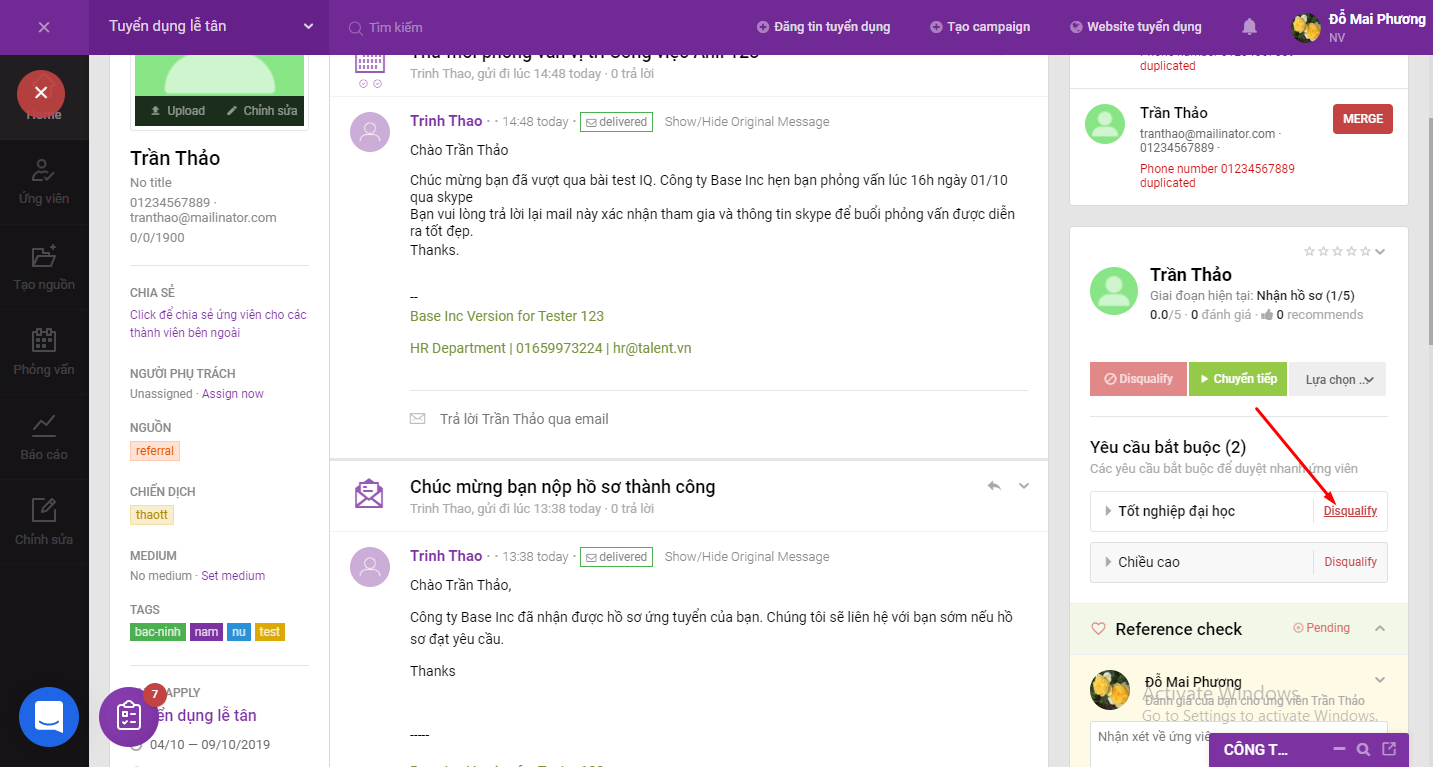Click the bac-ninh green tag
The image size is (1433, 767).
(158, 632)
